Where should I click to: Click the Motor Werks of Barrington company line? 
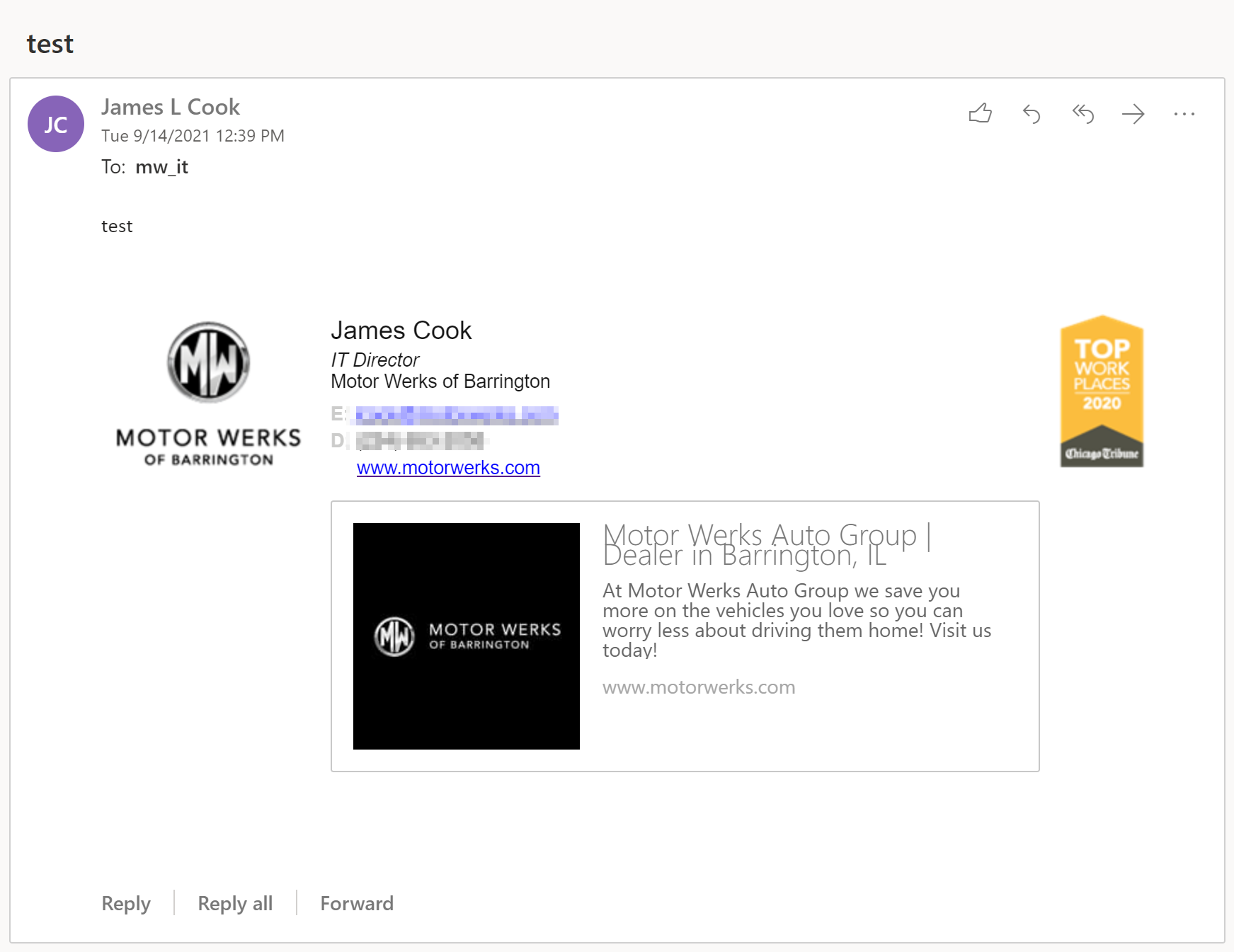coord(440,382)
